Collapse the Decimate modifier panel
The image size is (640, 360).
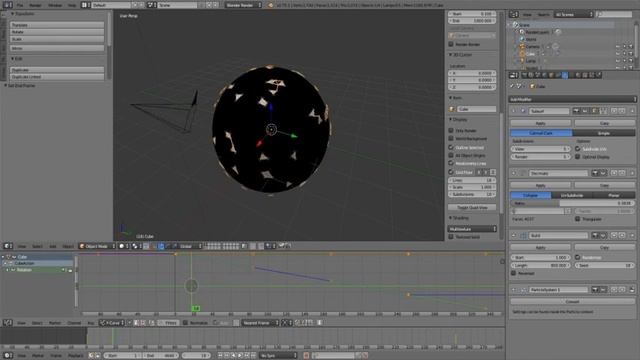click(513, 173)
